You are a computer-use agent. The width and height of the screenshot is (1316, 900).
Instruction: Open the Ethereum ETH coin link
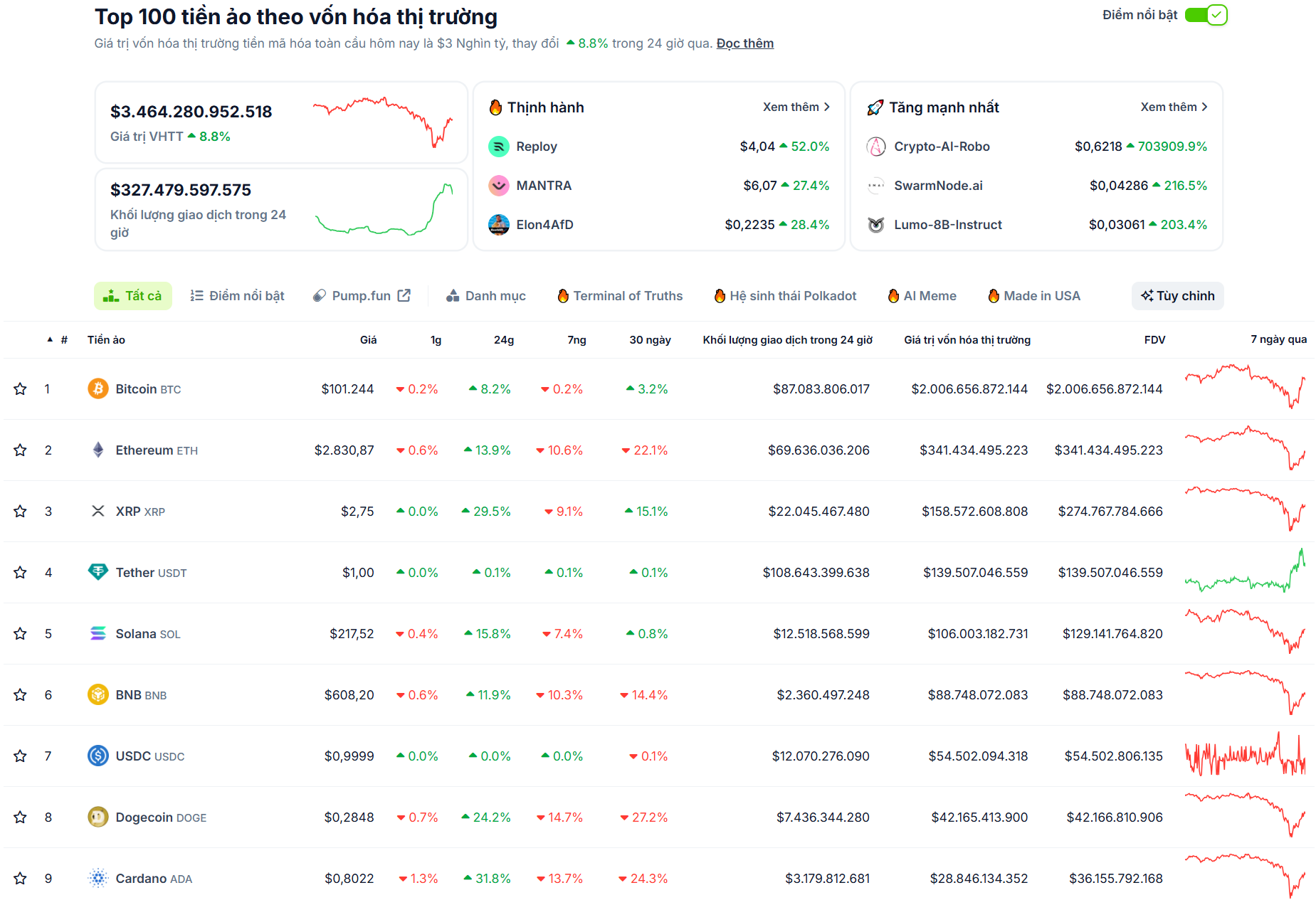157,450
